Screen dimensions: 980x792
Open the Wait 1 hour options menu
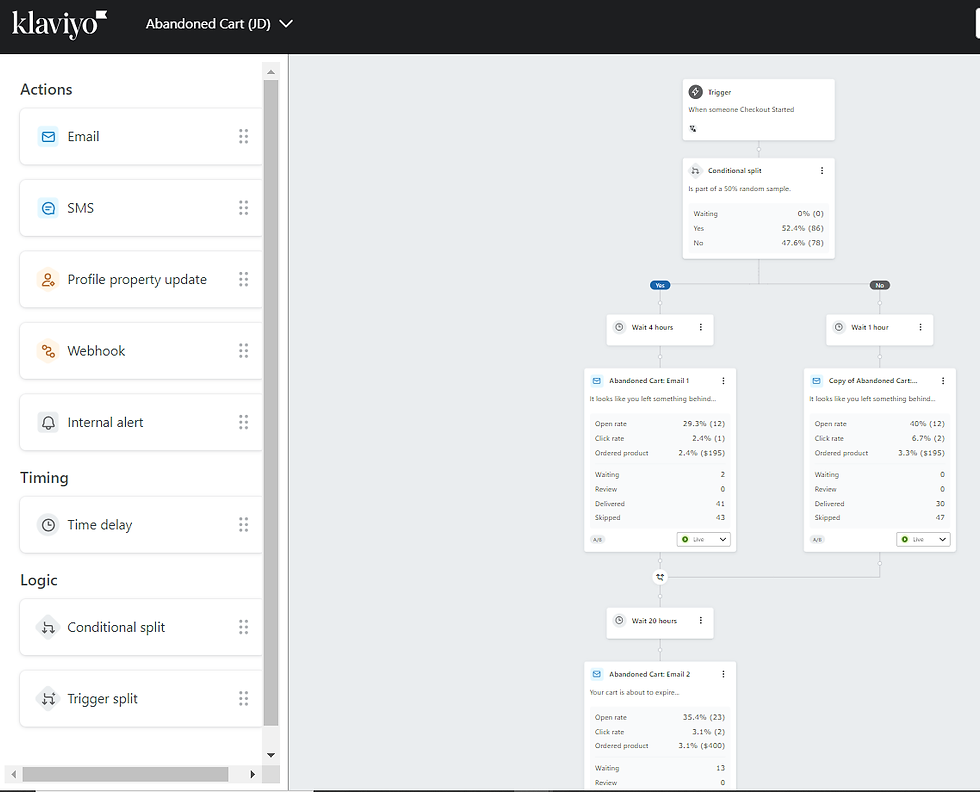921,327
